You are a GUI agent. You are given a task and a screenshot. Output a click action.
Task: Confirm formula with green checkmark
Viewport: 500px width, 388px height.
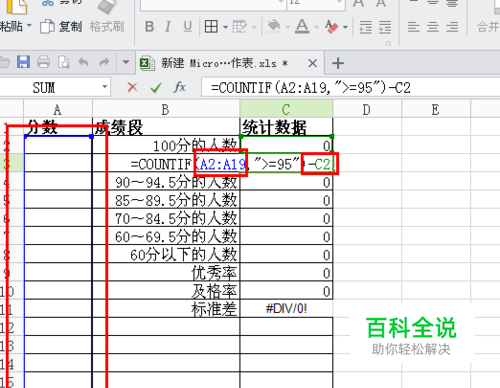click(x=156, y=88)
